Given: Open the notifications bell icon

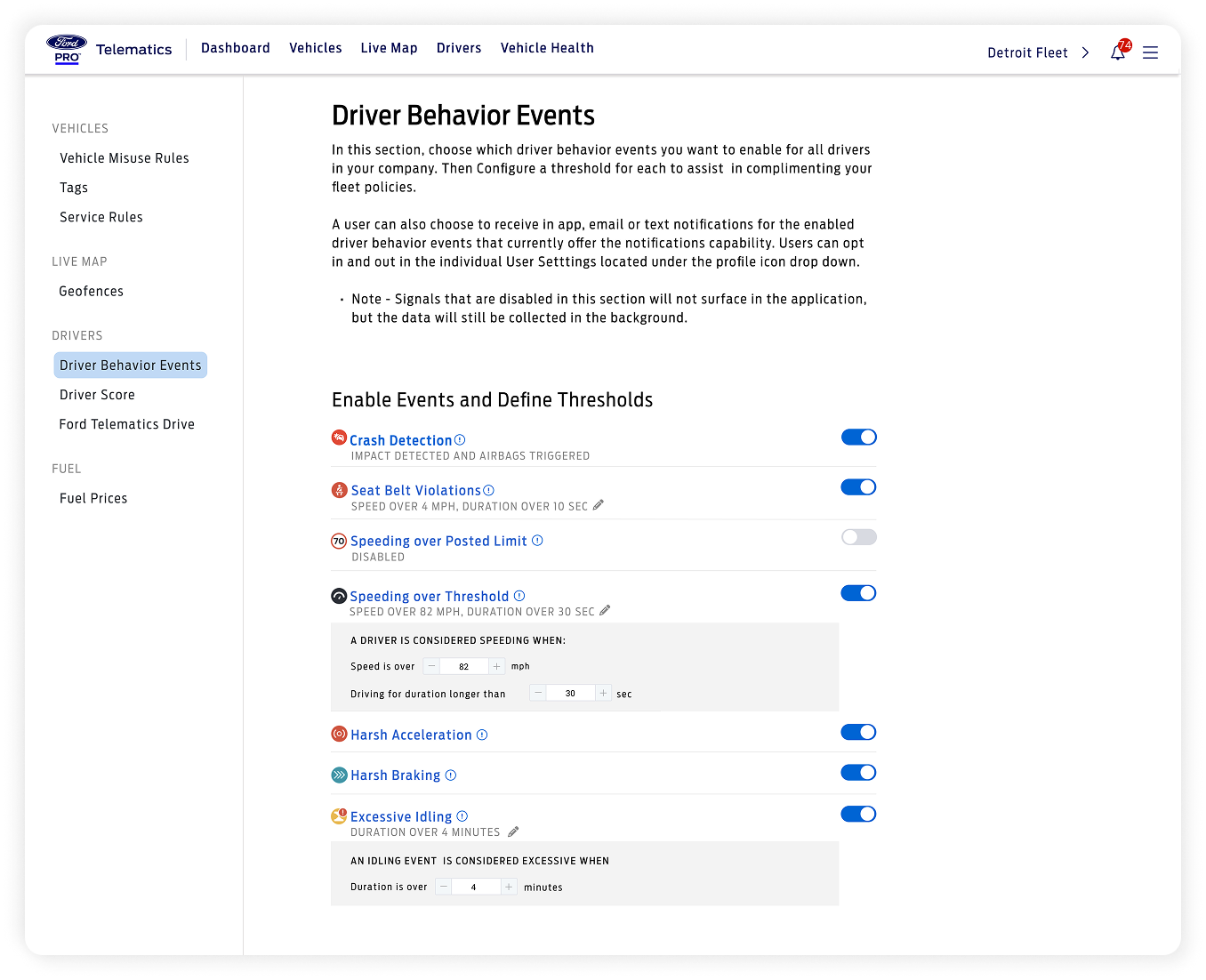Looking at the screenshot, I should point(1118,52).
